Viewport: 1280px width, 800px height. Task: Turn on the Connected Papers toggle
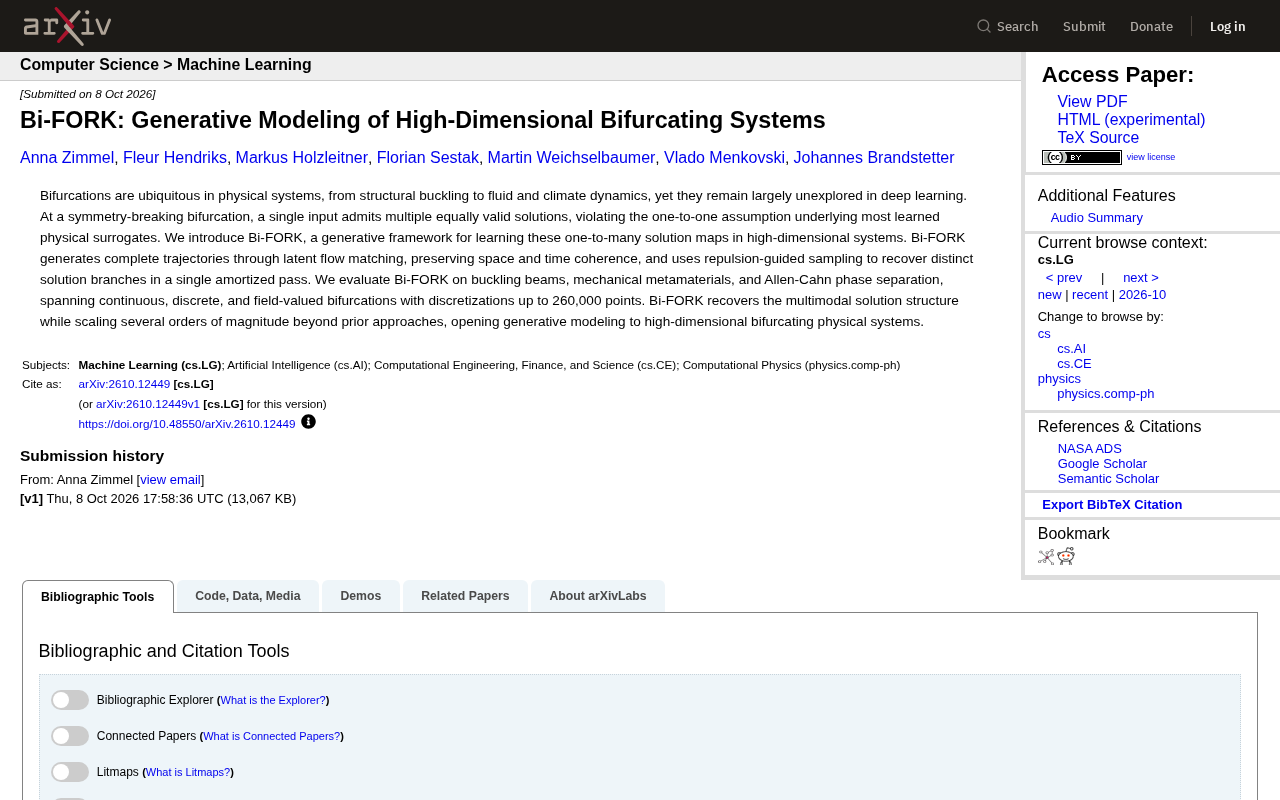pyautogui.click(x=70, y=736)
